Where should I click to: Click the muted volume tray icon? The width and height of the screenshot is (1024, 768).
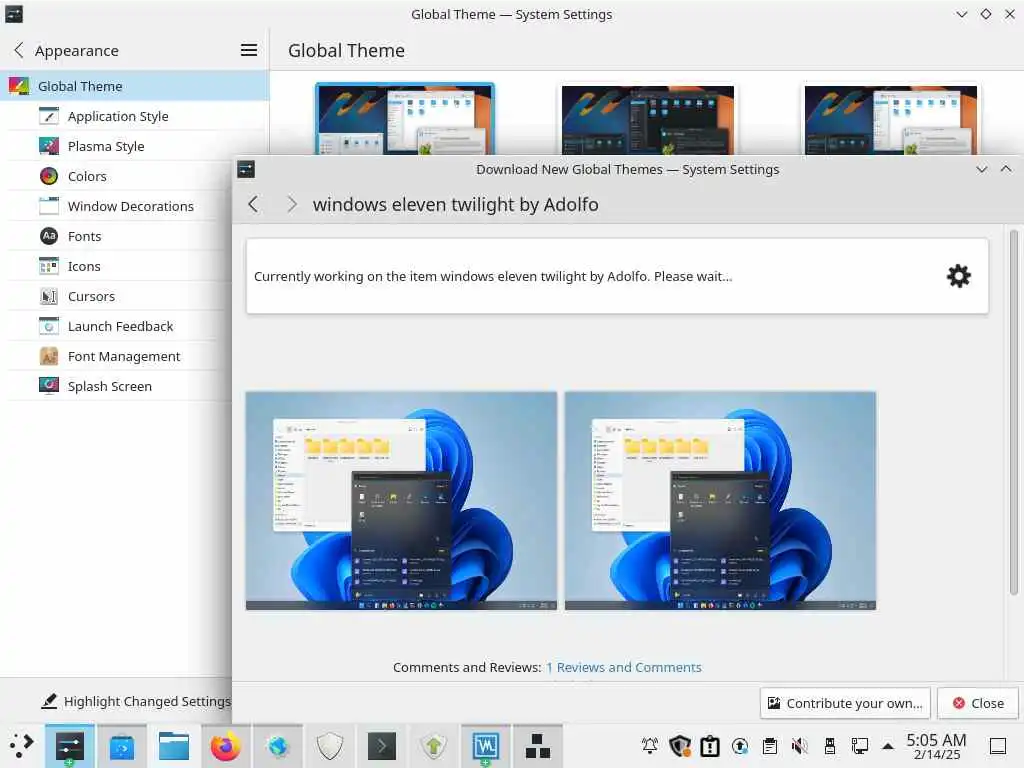[799, 745]
